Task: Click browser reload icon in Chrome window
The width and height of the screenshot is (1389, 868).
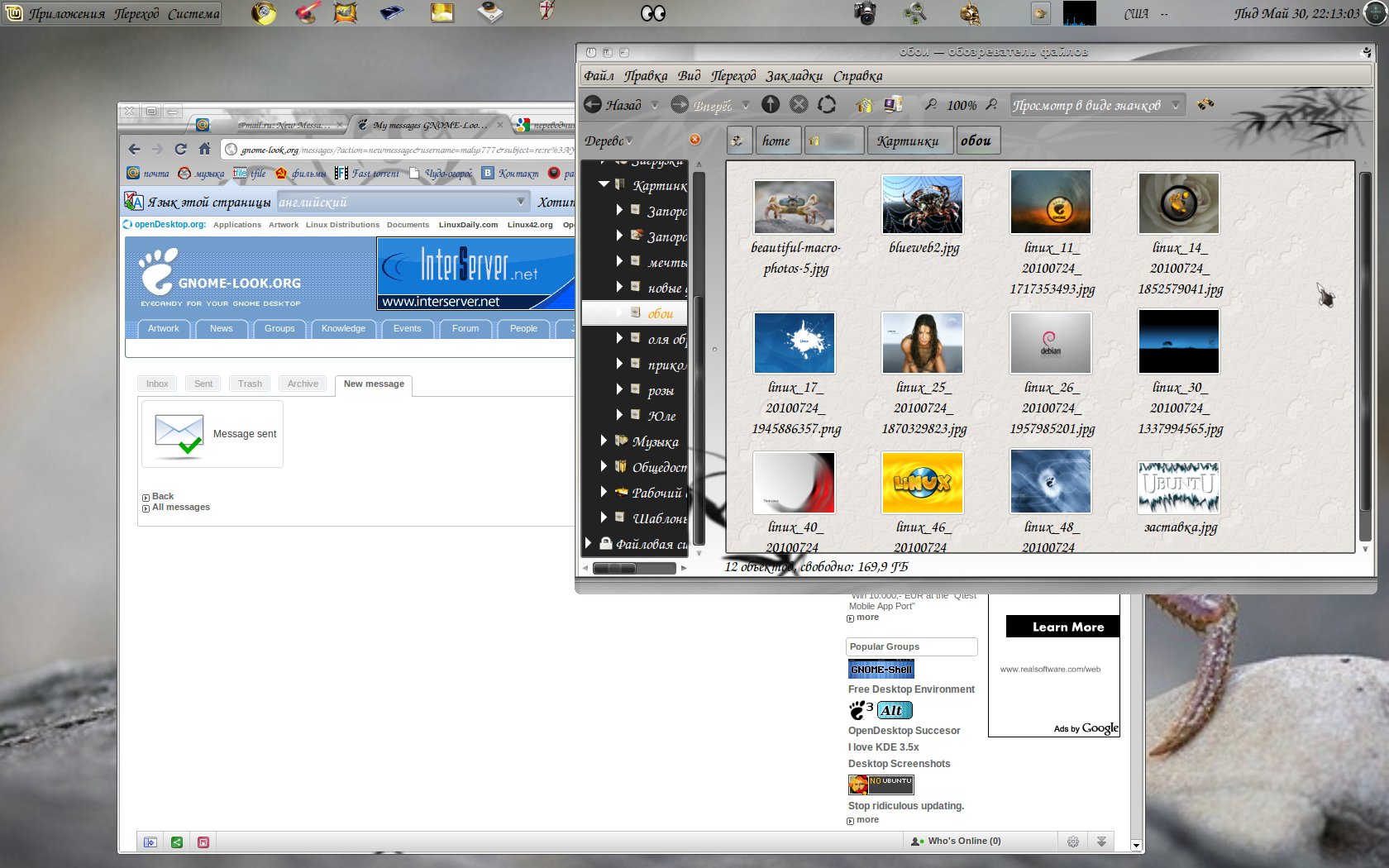Action: [x=180, y=149]
